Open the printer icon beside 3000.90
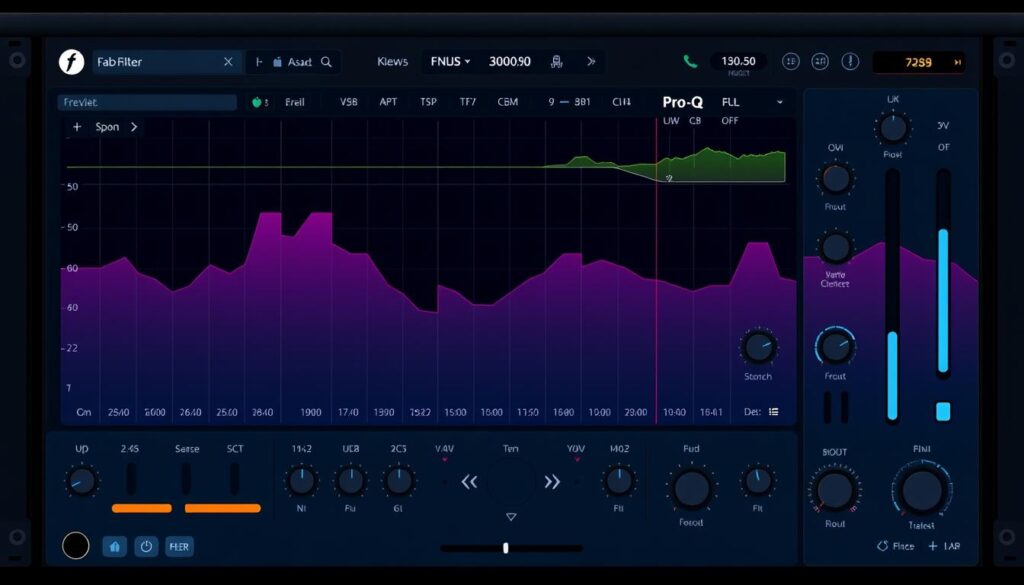 tap(556, 60)
